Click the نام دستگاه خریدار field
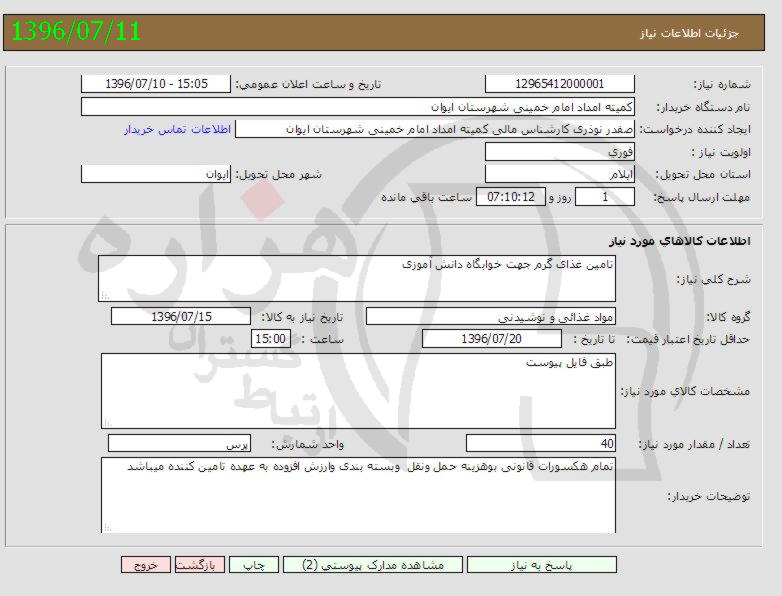 pos(358,107)
